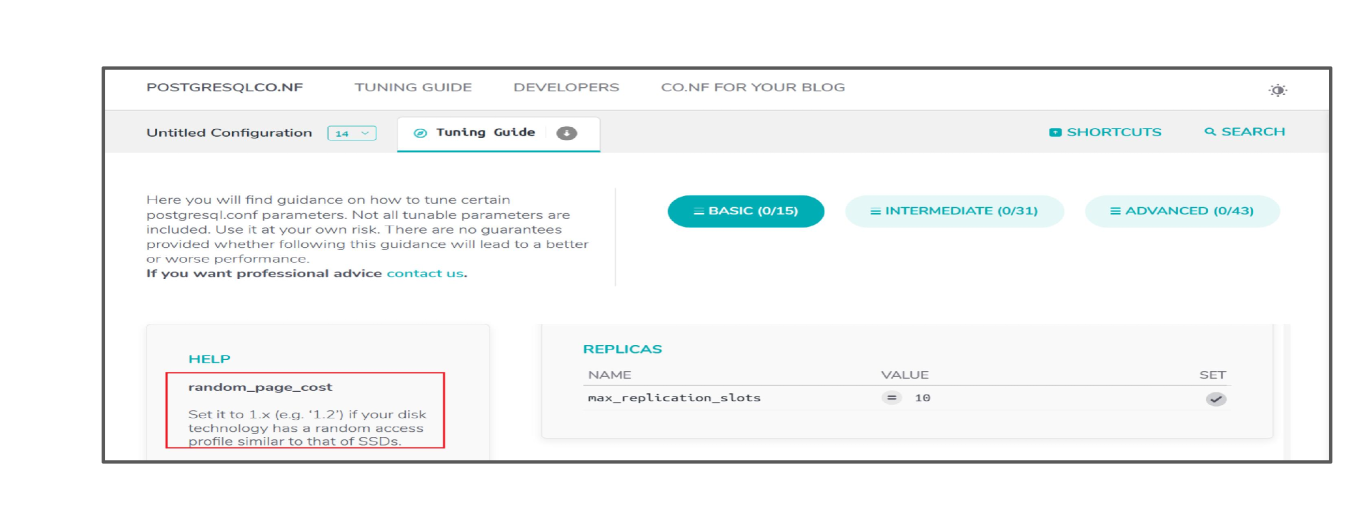1348x506 pixels.
Task: Open CO.NF FOR YOUR BLOG menu item
Action: click(753, 87)
